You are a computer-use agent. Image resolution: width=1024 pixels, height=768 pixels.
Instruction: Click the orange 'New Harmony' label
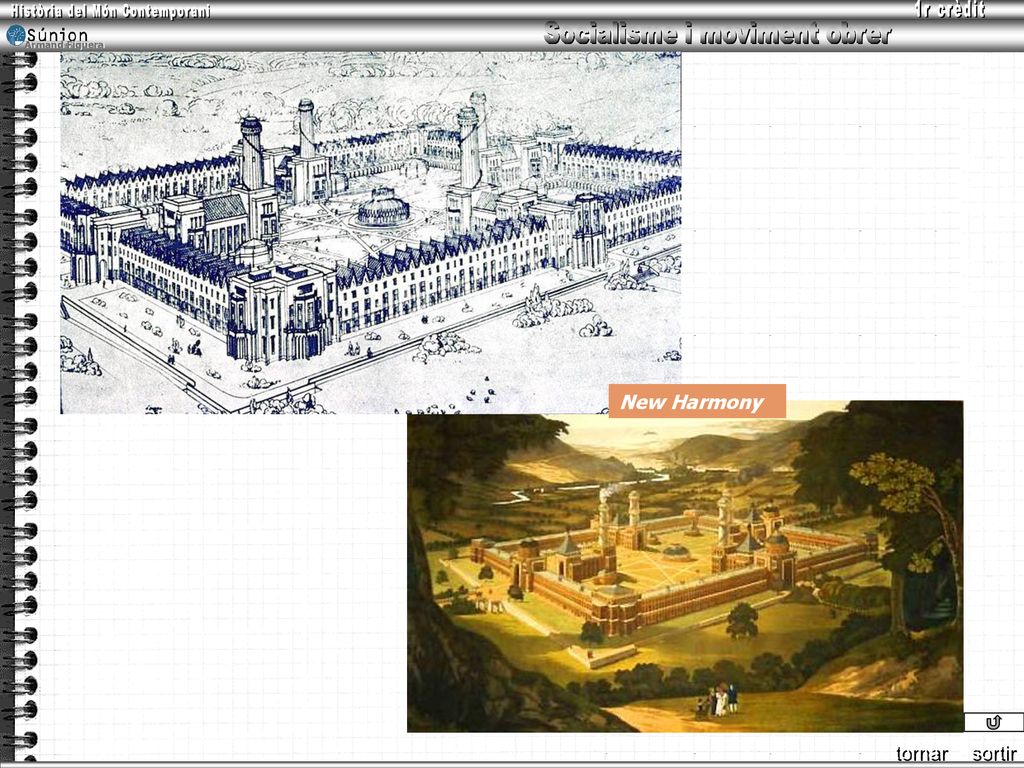697,401
